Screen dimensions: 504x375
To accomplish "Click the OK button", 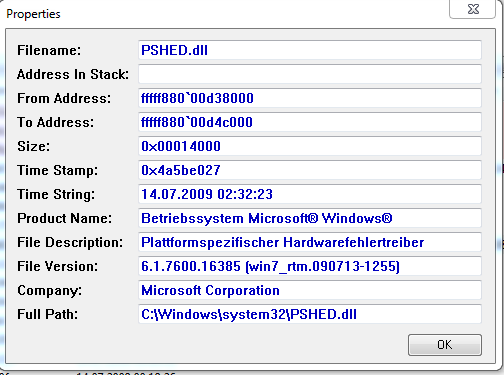I will [x=445, y=345].
